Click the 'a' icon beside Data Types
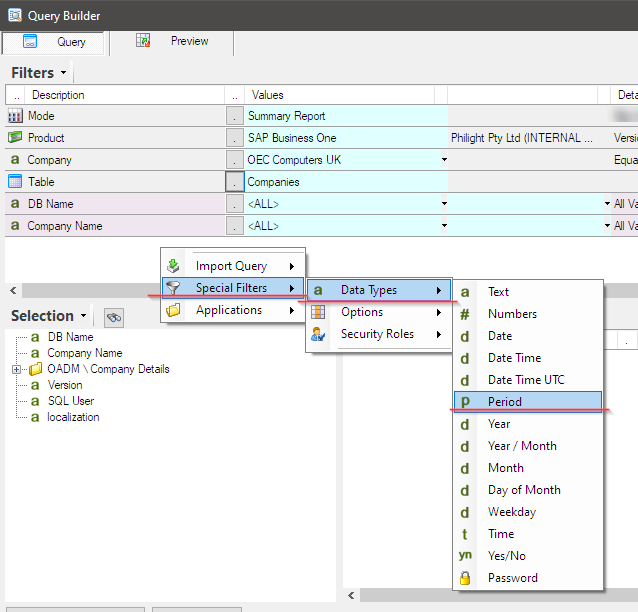638x612 pixels. [318, 290]
